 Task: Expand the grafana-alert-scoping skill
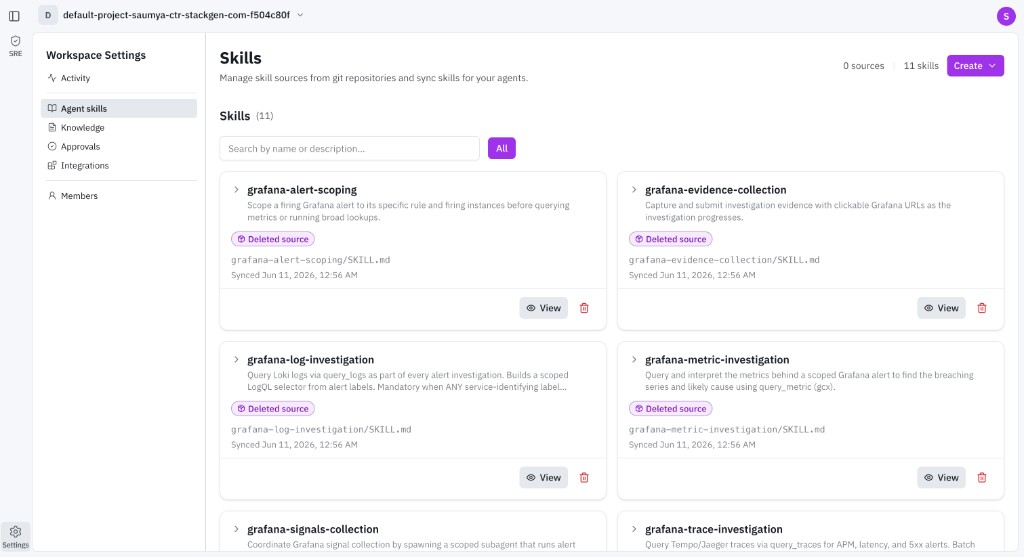[236, 190]
